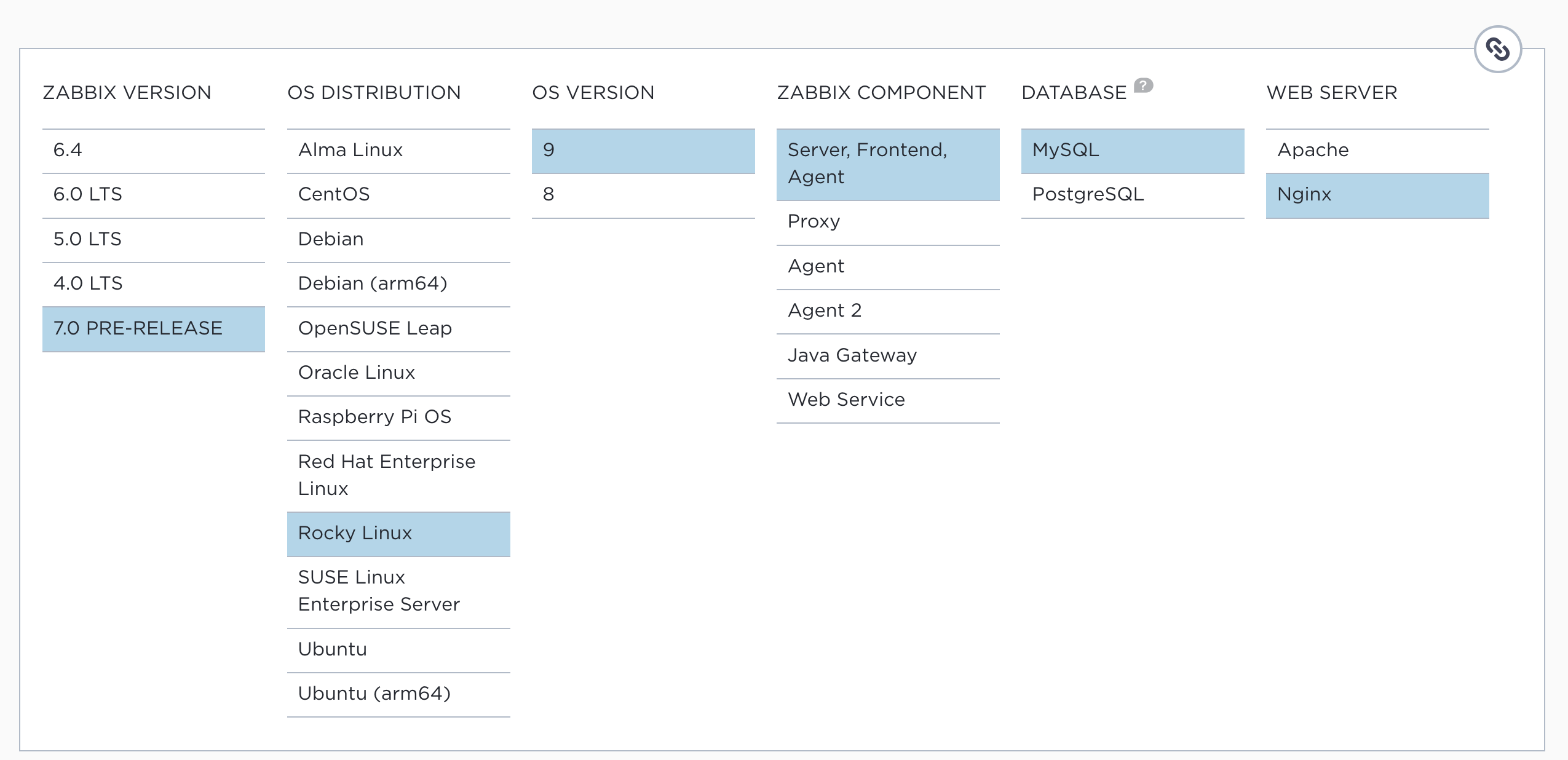Deselect the 7.0 PRE-RELEASE option
The width and height of the screenshot is (1568, 760).
[152, 329]
